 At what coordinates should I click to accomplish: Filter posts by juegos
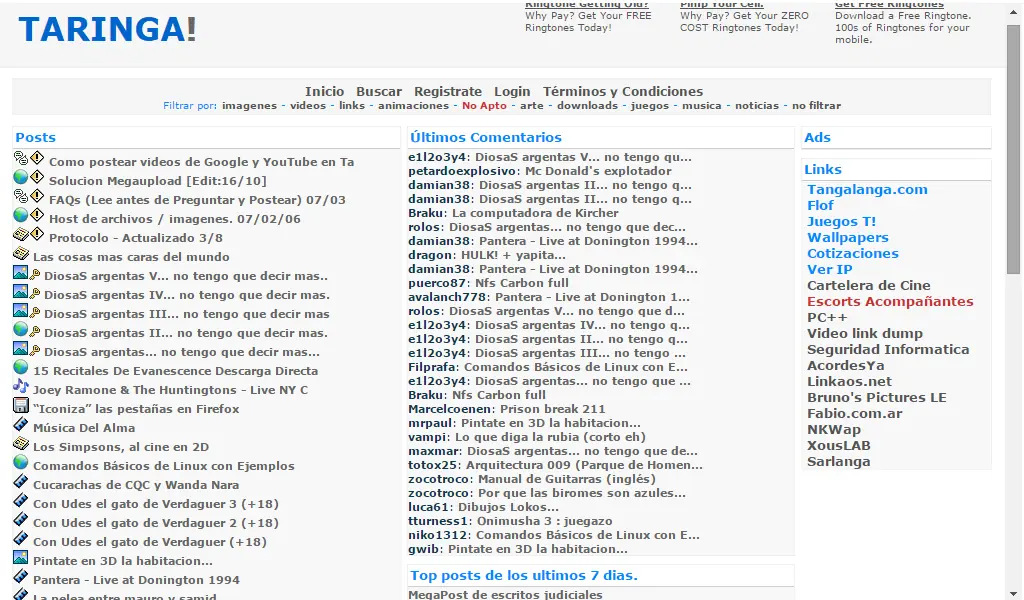(650, 106)
